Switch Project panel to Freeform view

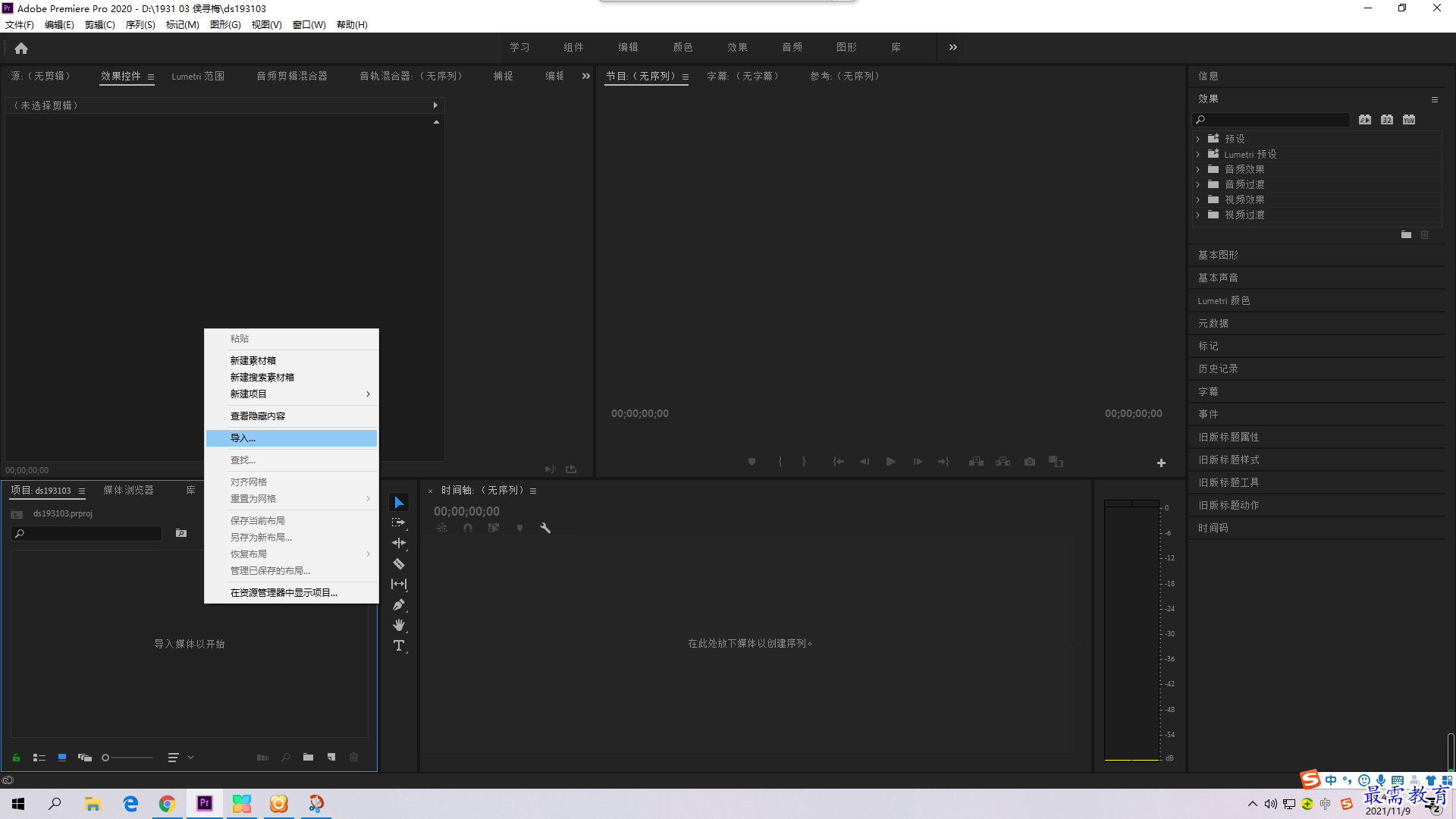85,757
